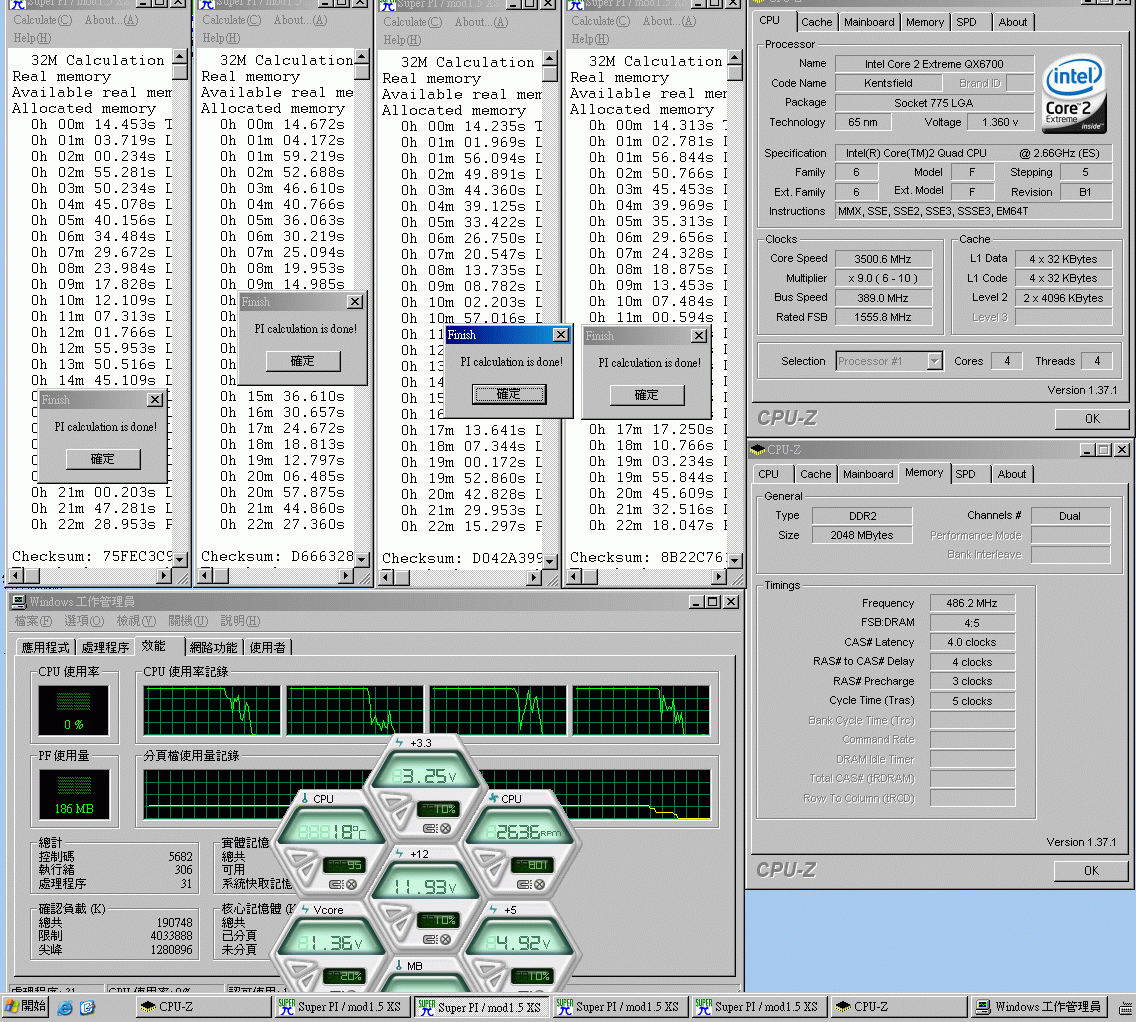Open the 說明(H) menu in Task Manager
This screenshot has width=1136, height=1022.
[x=240, y=621]
